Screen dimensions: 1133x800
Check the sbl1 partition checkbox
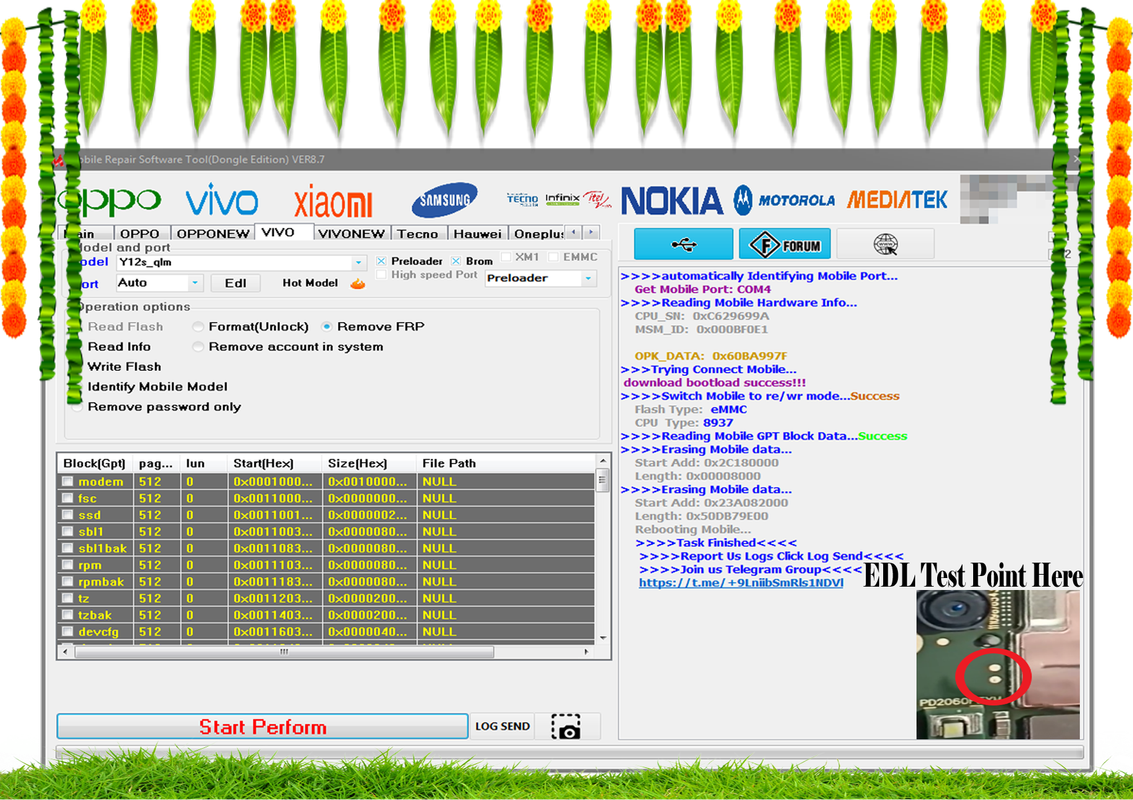coord(68,531)
